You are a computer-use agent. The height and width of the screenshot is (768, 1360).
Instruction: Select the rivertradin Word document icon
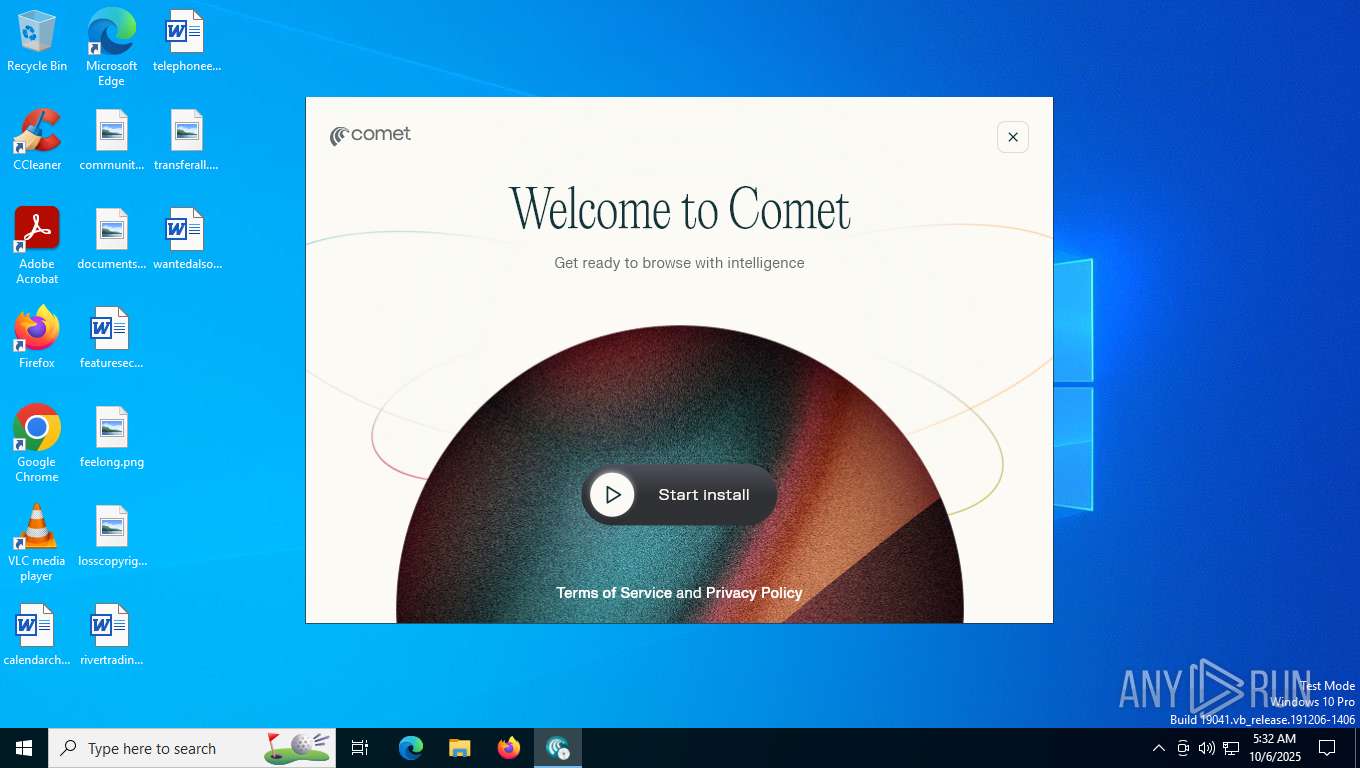(111, 635)
